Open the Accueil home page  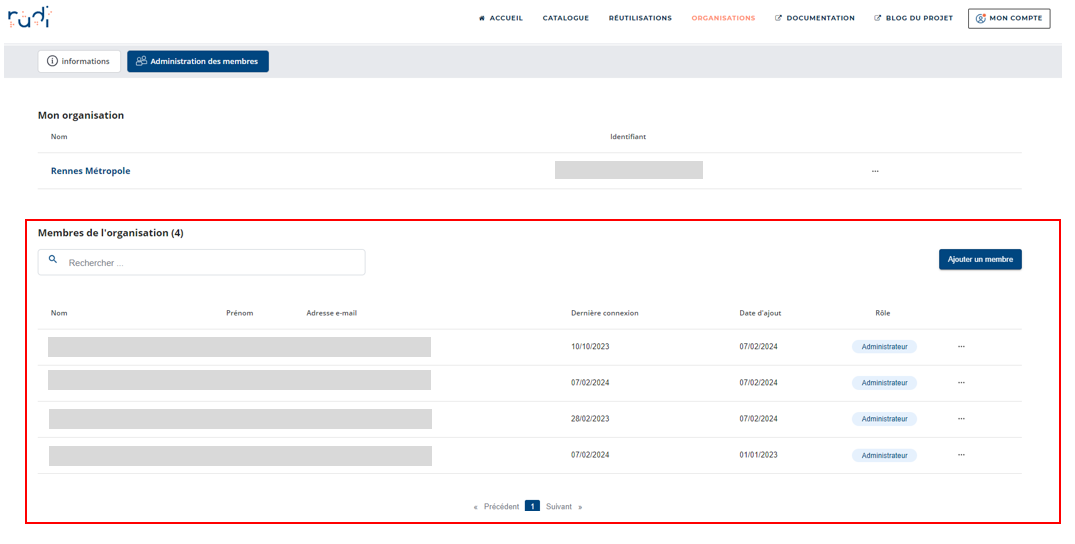501,19
